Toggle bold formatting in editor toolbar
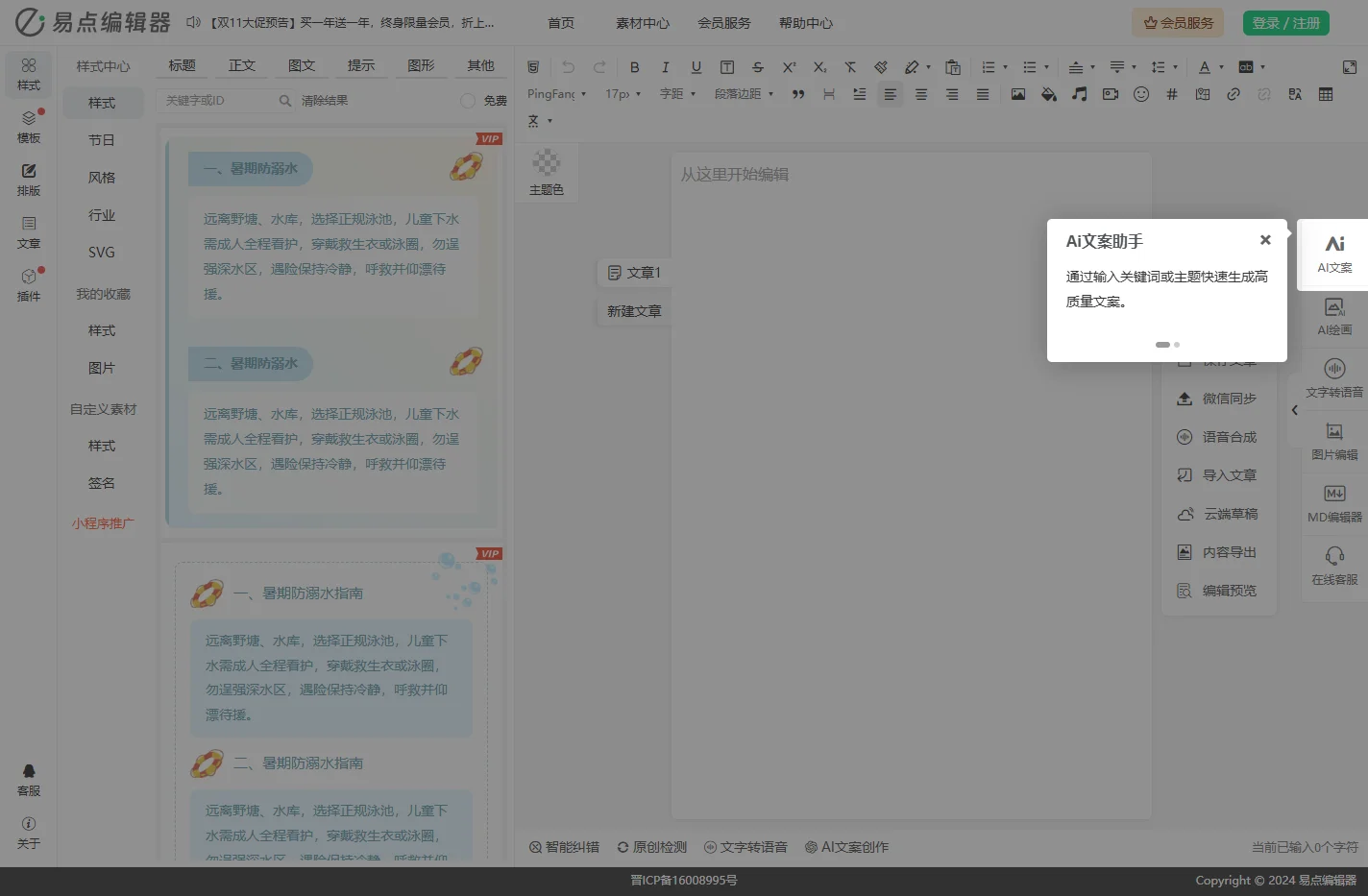This screenshot has width=1368, height=896. tap(634, 67)
